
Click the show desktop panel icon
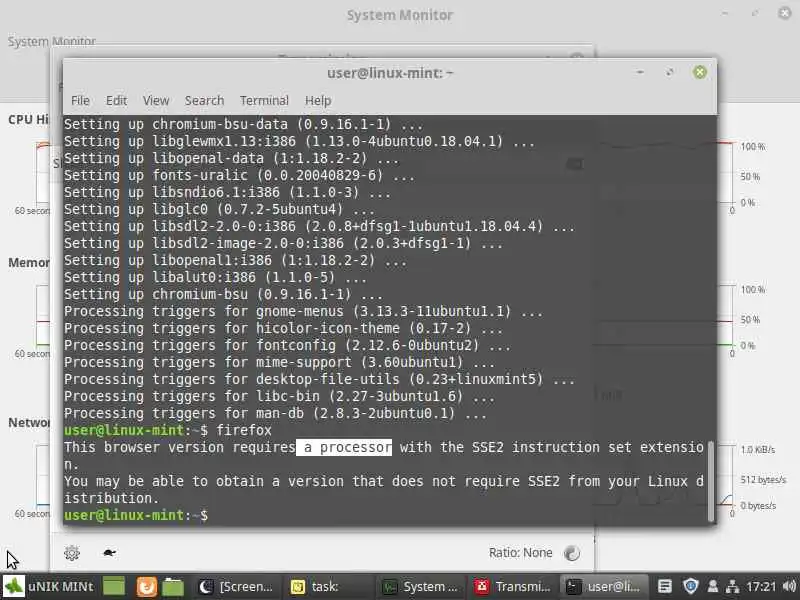[x=114, y=586]
